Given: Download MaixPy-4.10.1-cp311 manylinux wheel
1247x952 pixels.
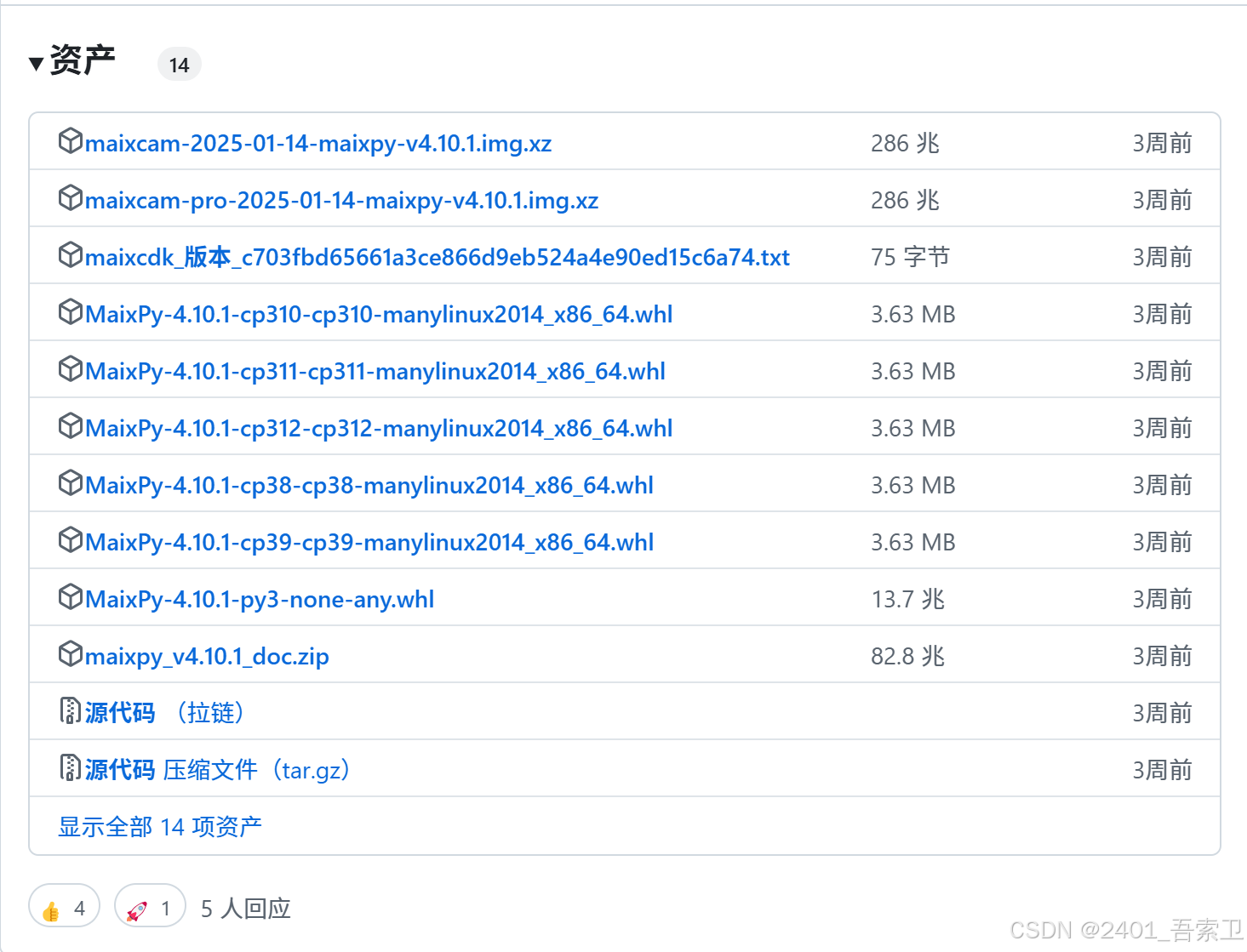Looking at the screenshot, I should pyautogui.click(x=375, y=371).
